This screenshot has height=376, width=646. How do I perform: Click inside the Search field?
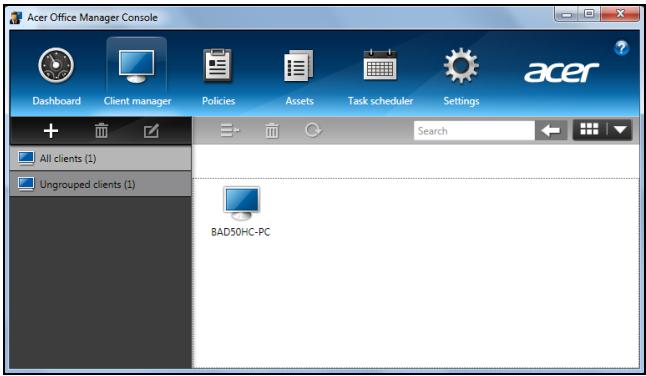pyautogui.click(x=474, y=131)
